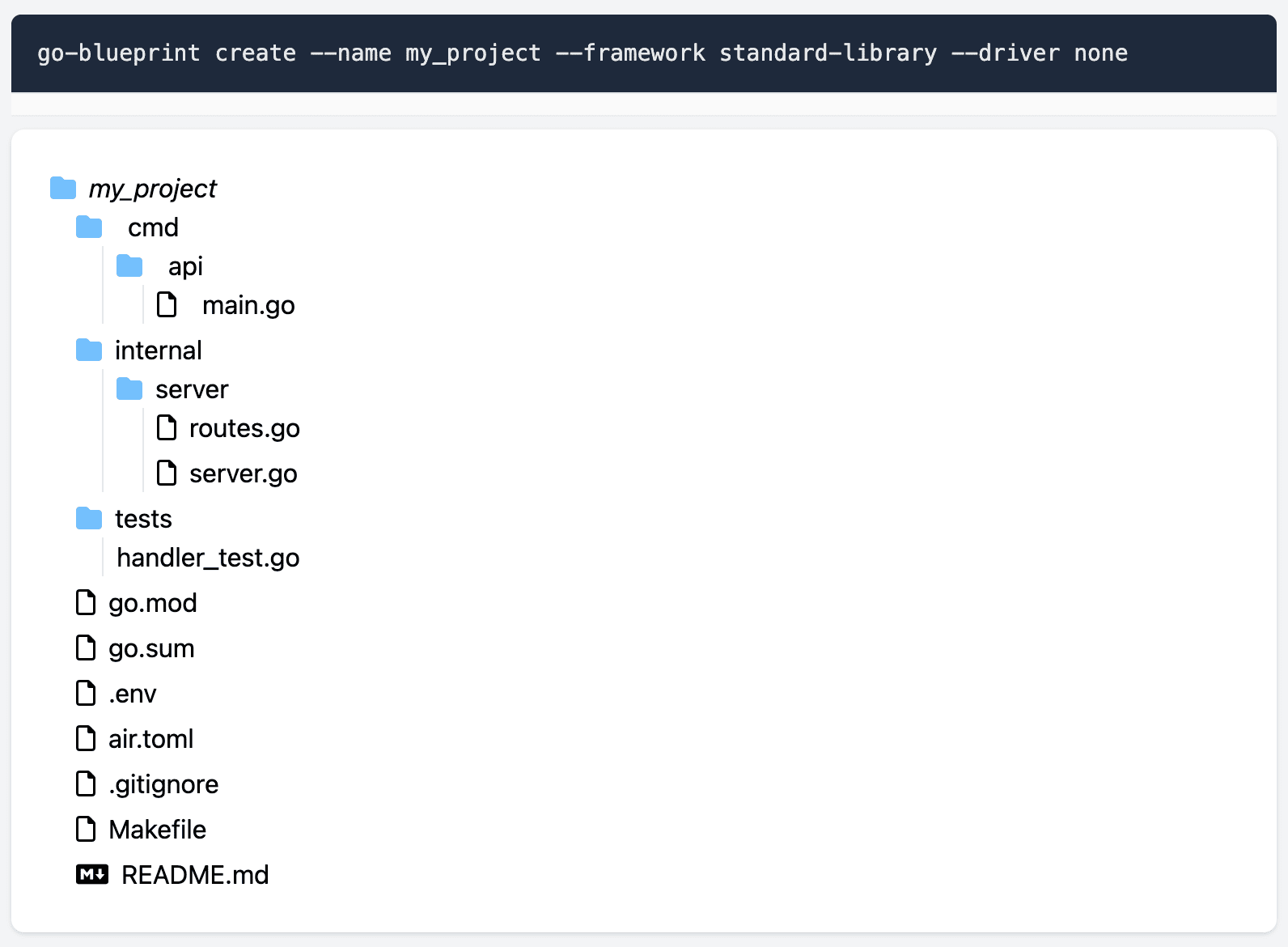The width and height of the screenshot is (1288, 947).
Task: Click the go.sum file icon
Action: pyautogui.click(x=86, y=648)
